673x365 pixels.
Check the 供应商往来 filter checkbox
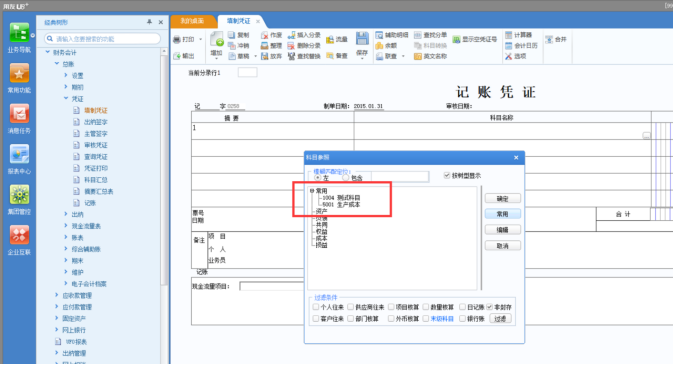(x=351, y=307)
